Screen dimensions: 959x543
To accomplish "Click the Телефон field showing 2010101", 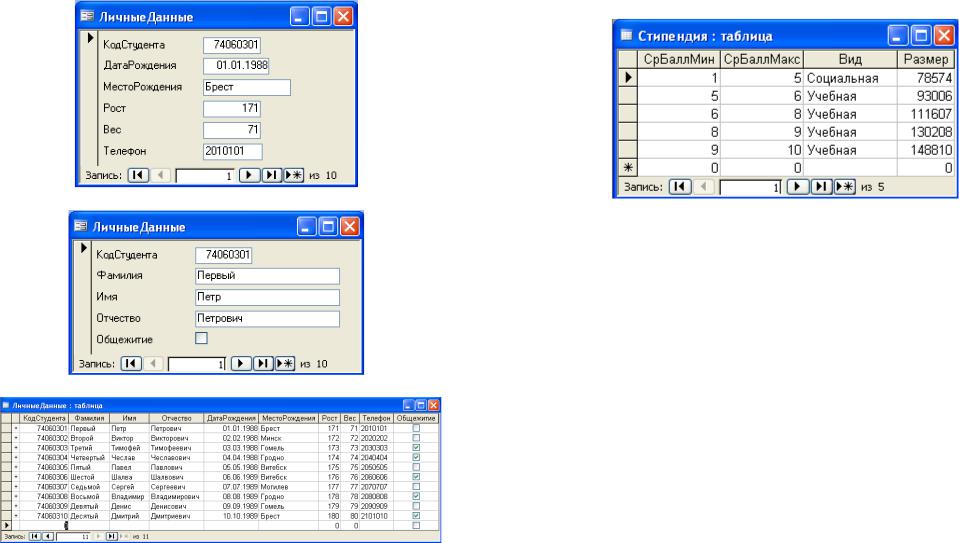I will pyautogui.click(x=231, y=151).
